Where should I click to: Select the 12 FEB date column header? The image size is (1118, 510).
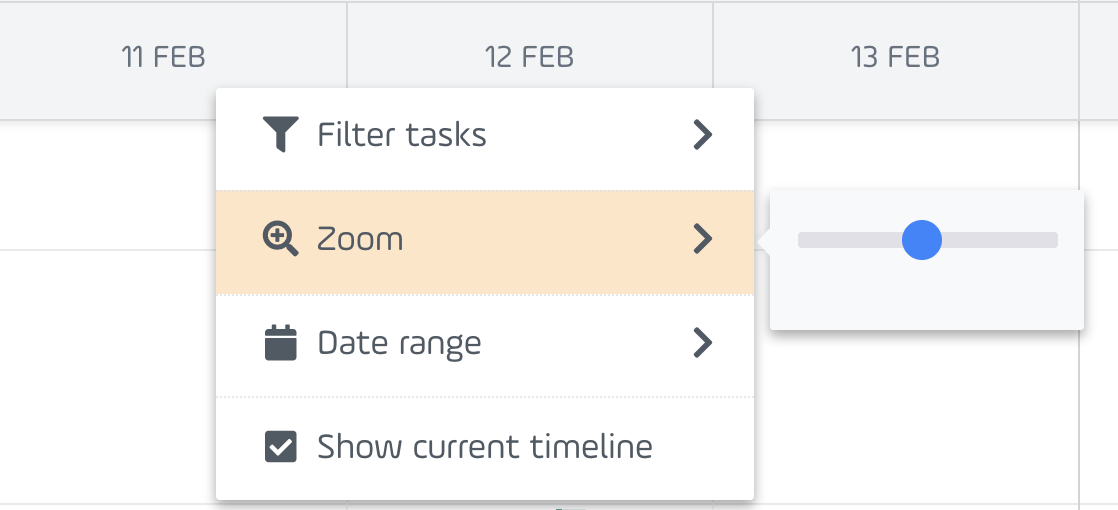[x=529, y=57]
